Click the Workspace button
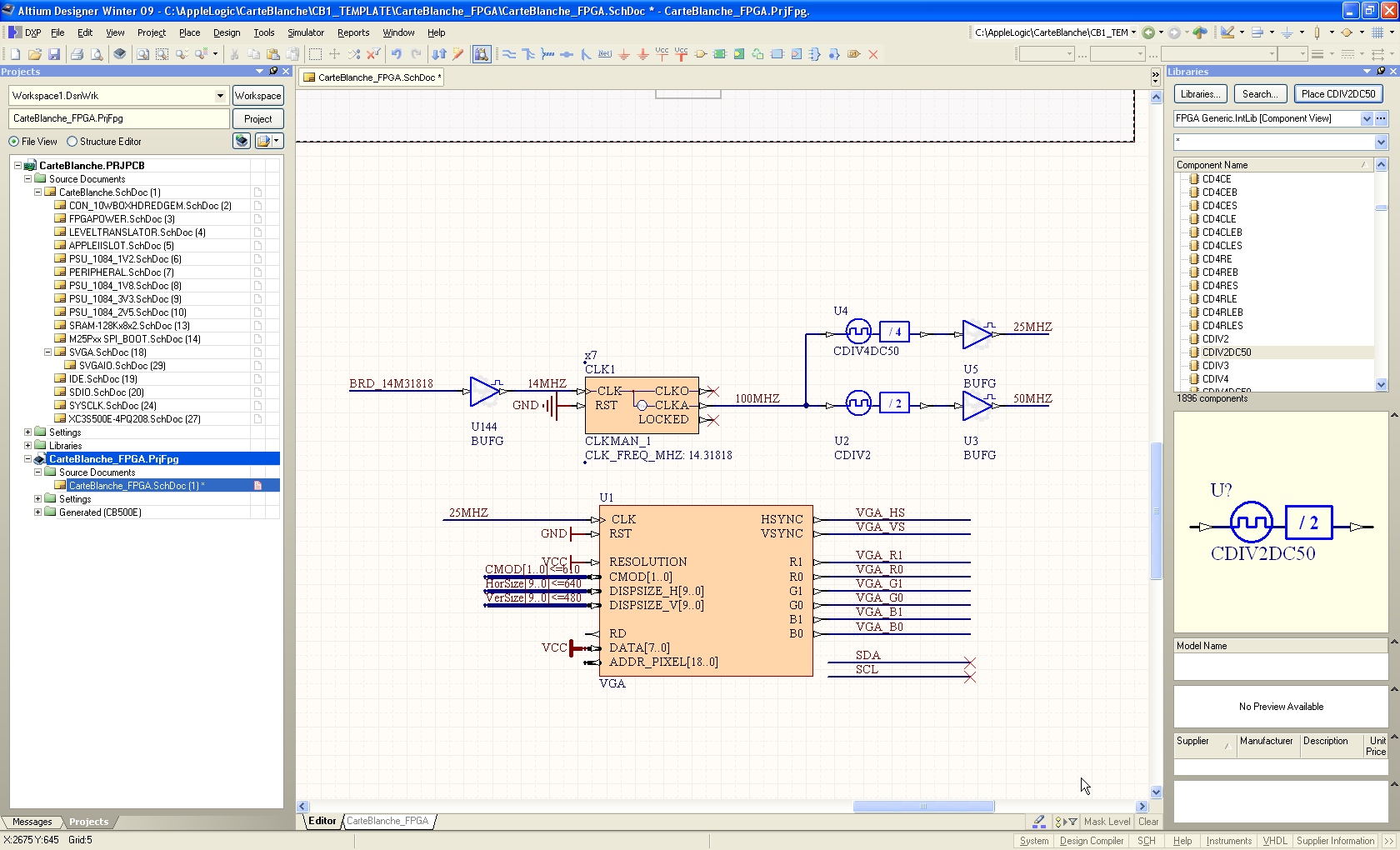Image resolution: width=1400 pixels, height=850 pixels. 257,96
